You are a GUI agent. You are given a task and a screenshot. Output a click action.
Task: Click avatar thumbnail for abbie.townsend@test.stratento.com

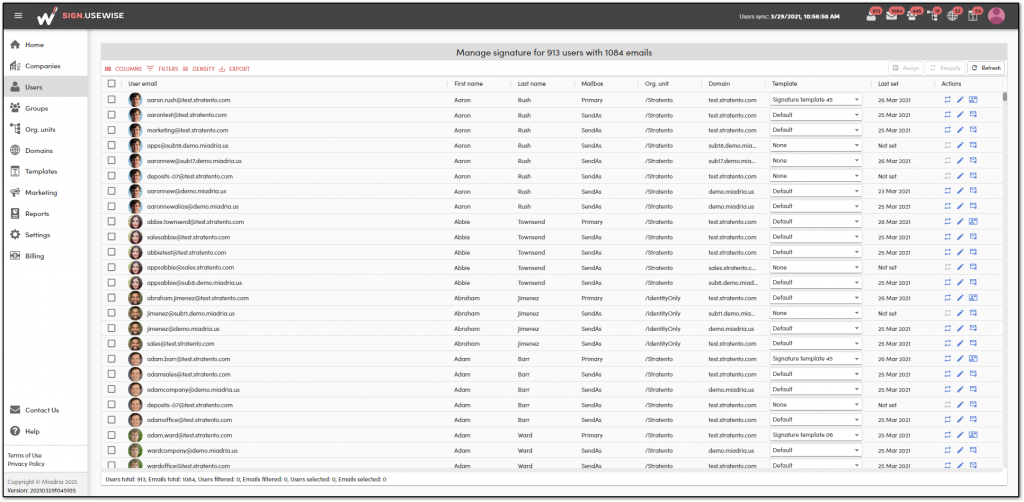[x=135, y=221]
